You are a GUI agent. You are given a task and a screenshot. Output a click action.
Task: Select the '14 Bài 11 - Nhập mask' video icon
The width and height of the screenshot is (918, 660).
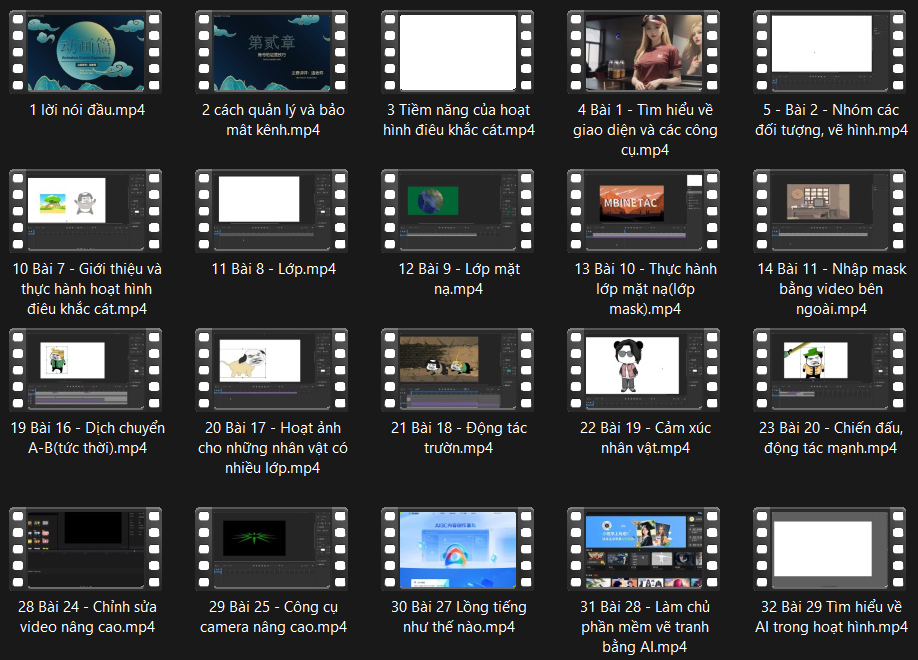pyautogui.click(x=830, y=210)
